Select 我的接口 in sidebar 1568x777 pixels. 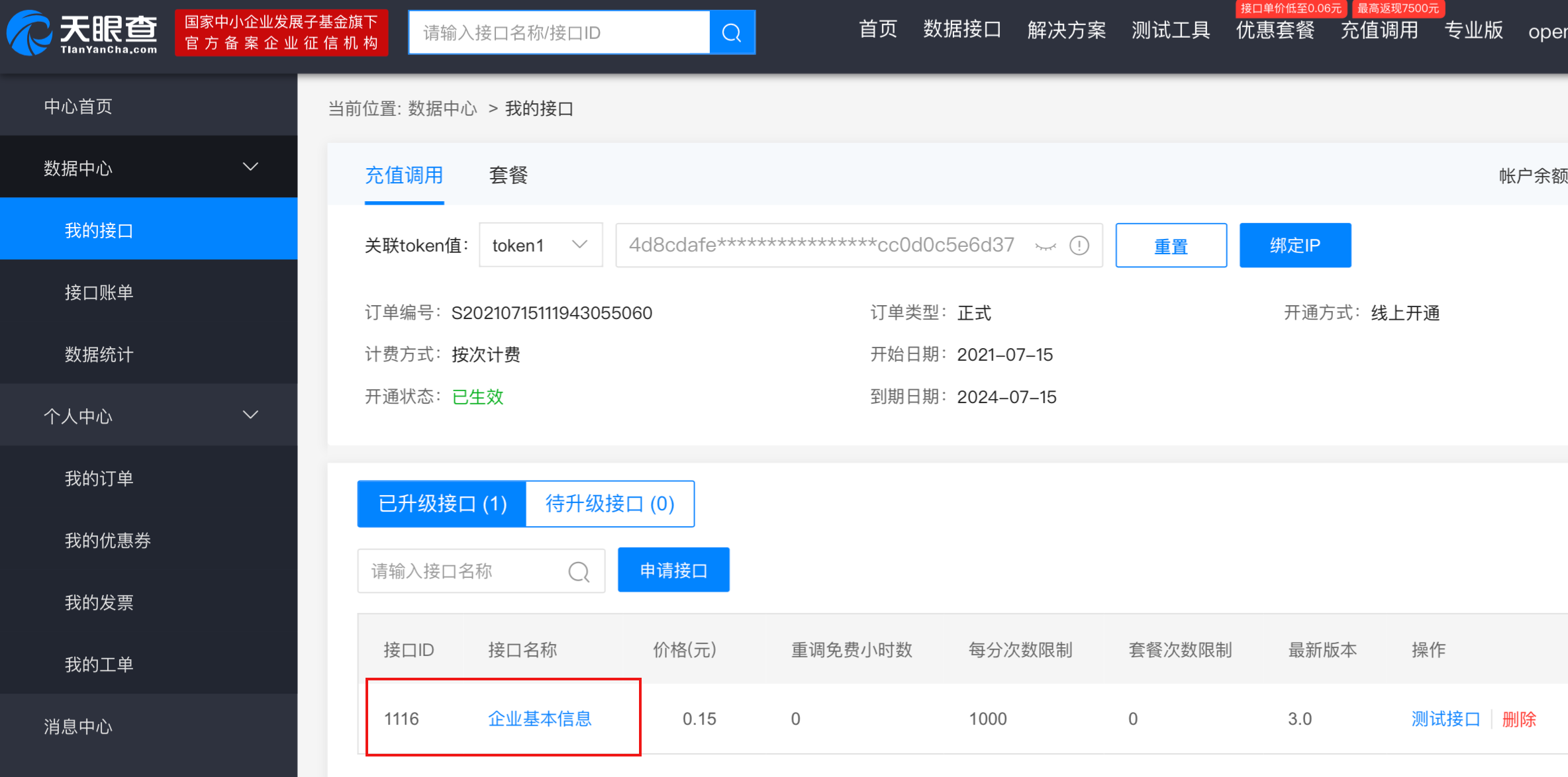pyautogui.click(x=148, y=230)
